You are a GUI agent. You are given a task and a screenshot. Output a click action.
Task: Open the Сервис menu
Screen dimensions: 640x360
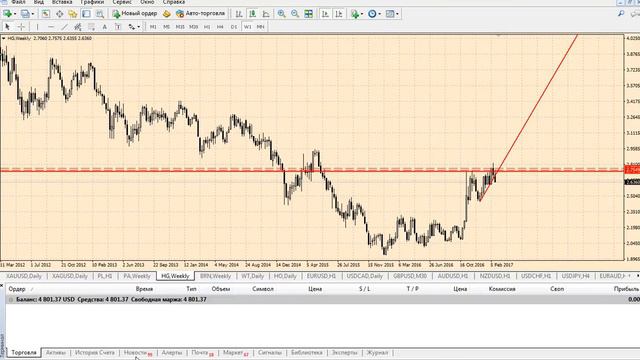tap(122, 2)
